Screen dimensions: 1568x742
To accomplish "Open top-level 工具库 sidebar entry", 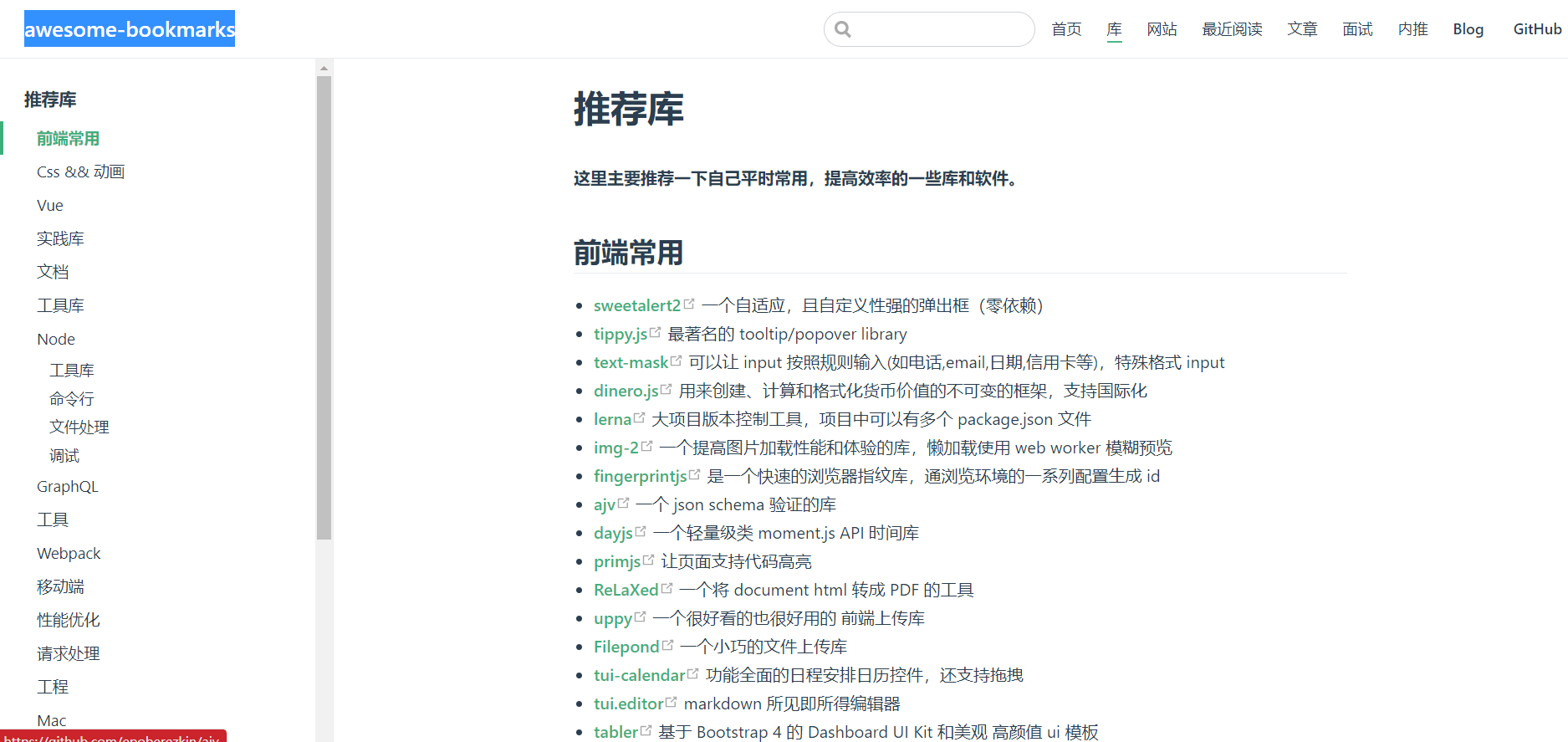I will (x=60, y=305).
